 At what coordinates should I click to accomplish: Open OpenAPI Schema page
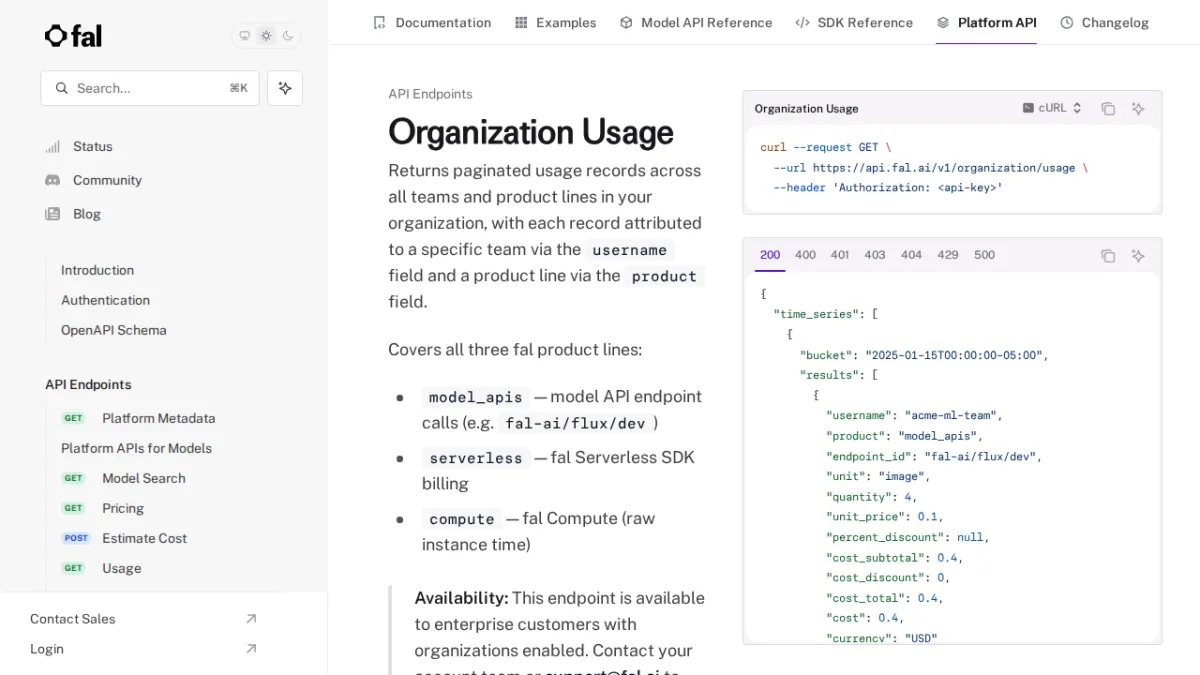tap(113, 330)
